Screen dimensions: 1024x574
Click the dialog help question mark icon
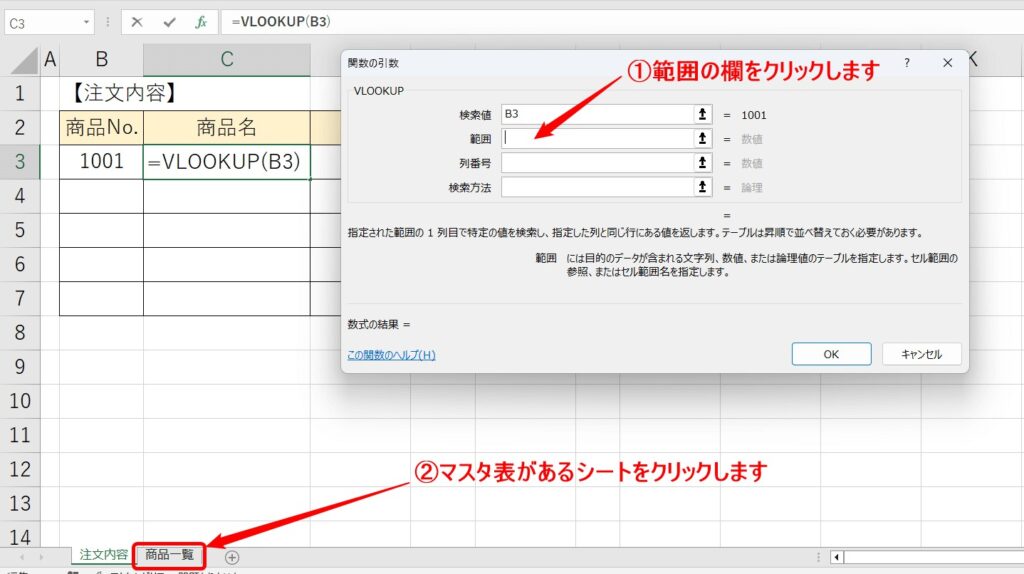906,63
